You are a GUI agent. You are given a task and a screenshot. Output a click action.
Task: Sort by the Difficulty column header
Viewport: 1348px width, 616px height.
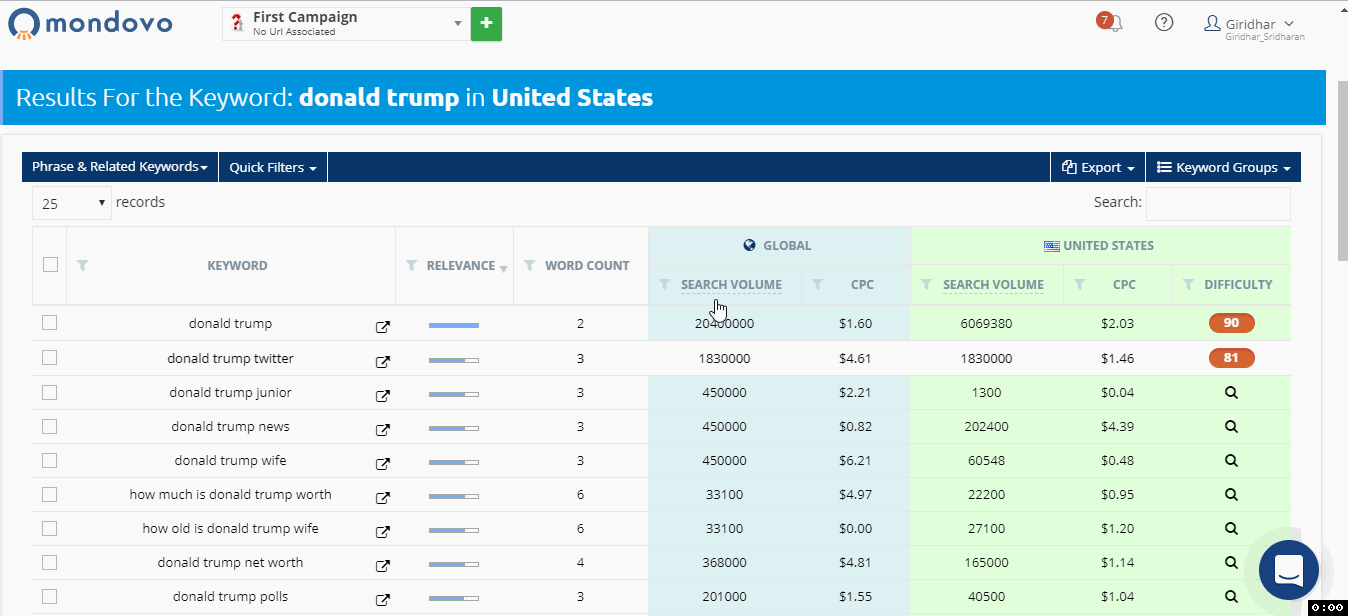click(1238, 284)
